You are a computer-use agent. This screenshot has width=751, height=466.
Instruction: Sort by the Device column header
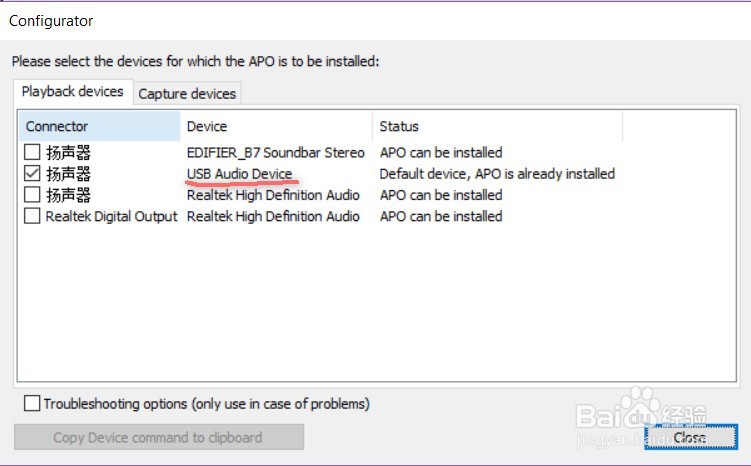[x=276, y=126]
